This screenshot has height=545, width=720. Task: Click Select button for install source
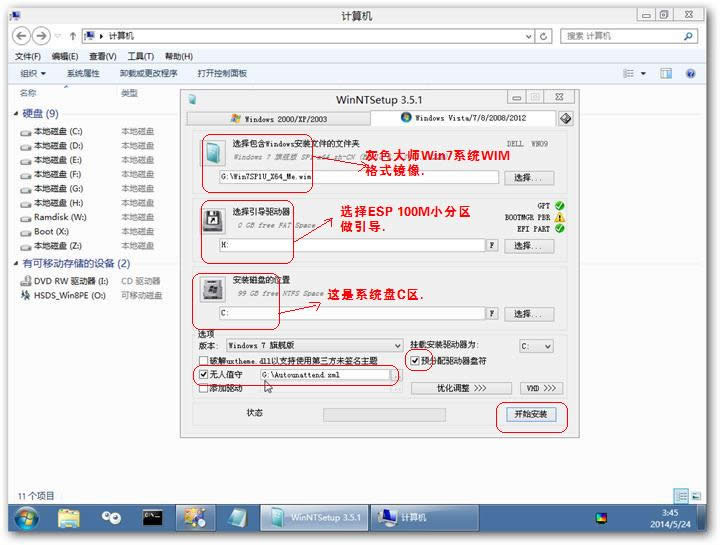[x=529, y=177]
